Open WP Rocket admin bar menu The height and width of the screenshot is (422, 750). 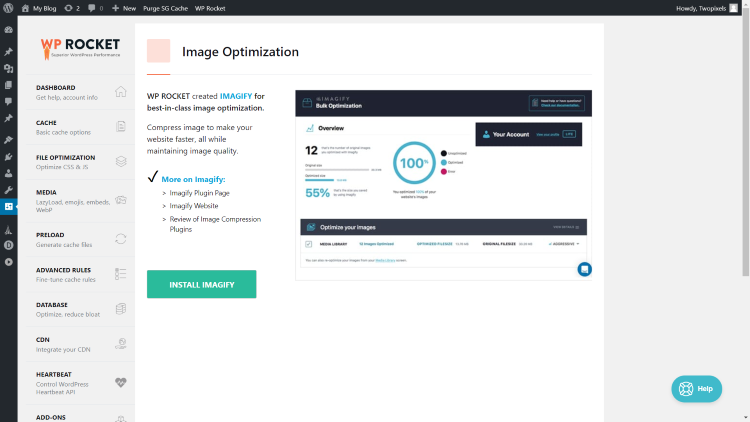click(x=210, y=8)
